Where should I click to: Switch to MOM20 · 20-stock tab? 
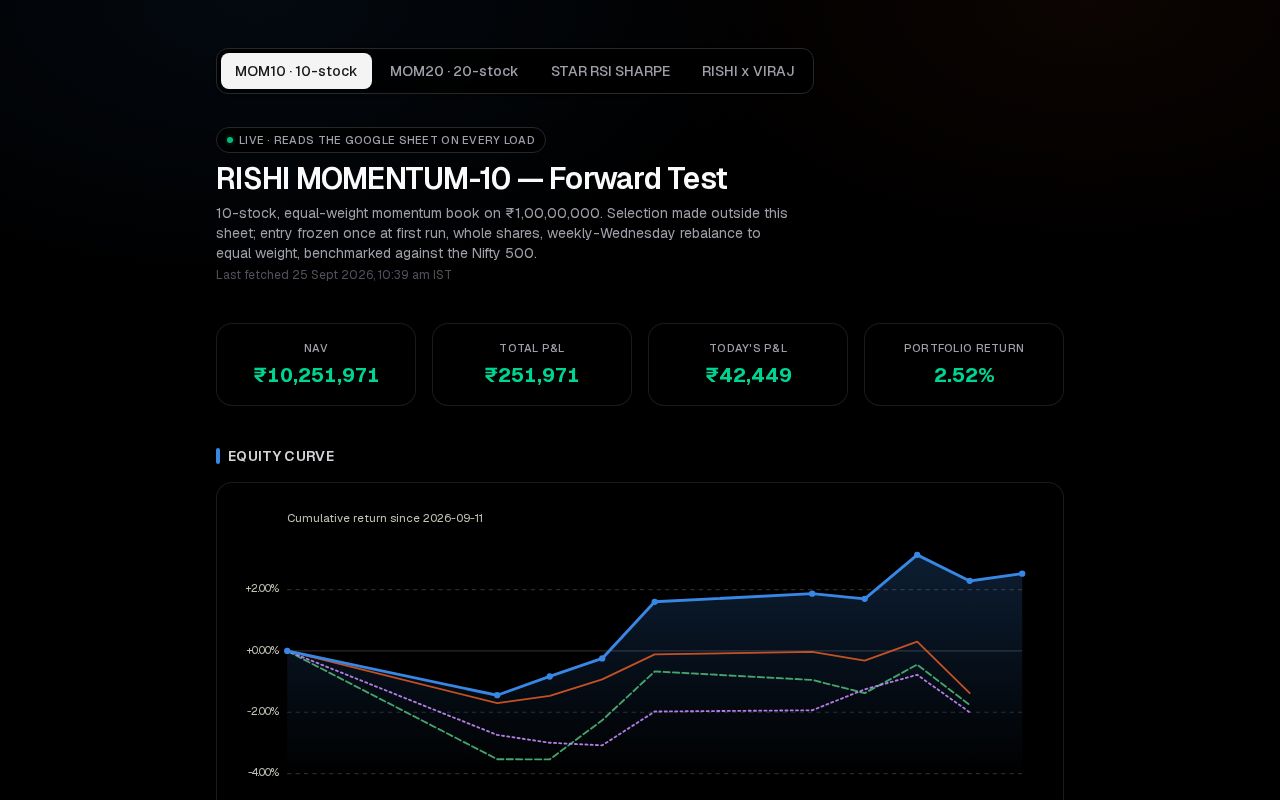(x=454, y=71)
